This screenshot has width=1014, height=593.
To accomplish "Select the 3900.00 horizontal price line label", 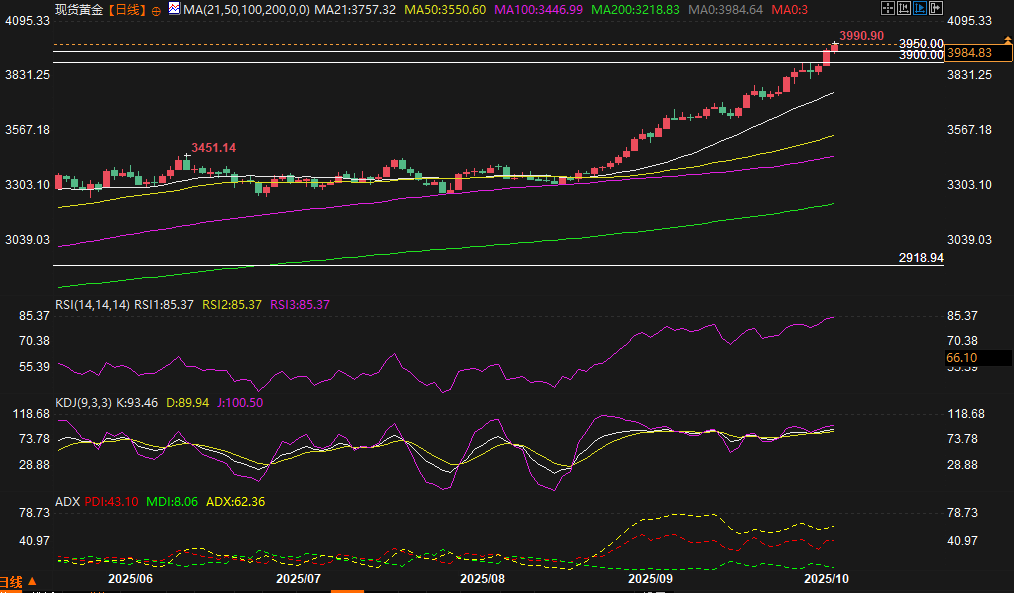I will (921, 56).
